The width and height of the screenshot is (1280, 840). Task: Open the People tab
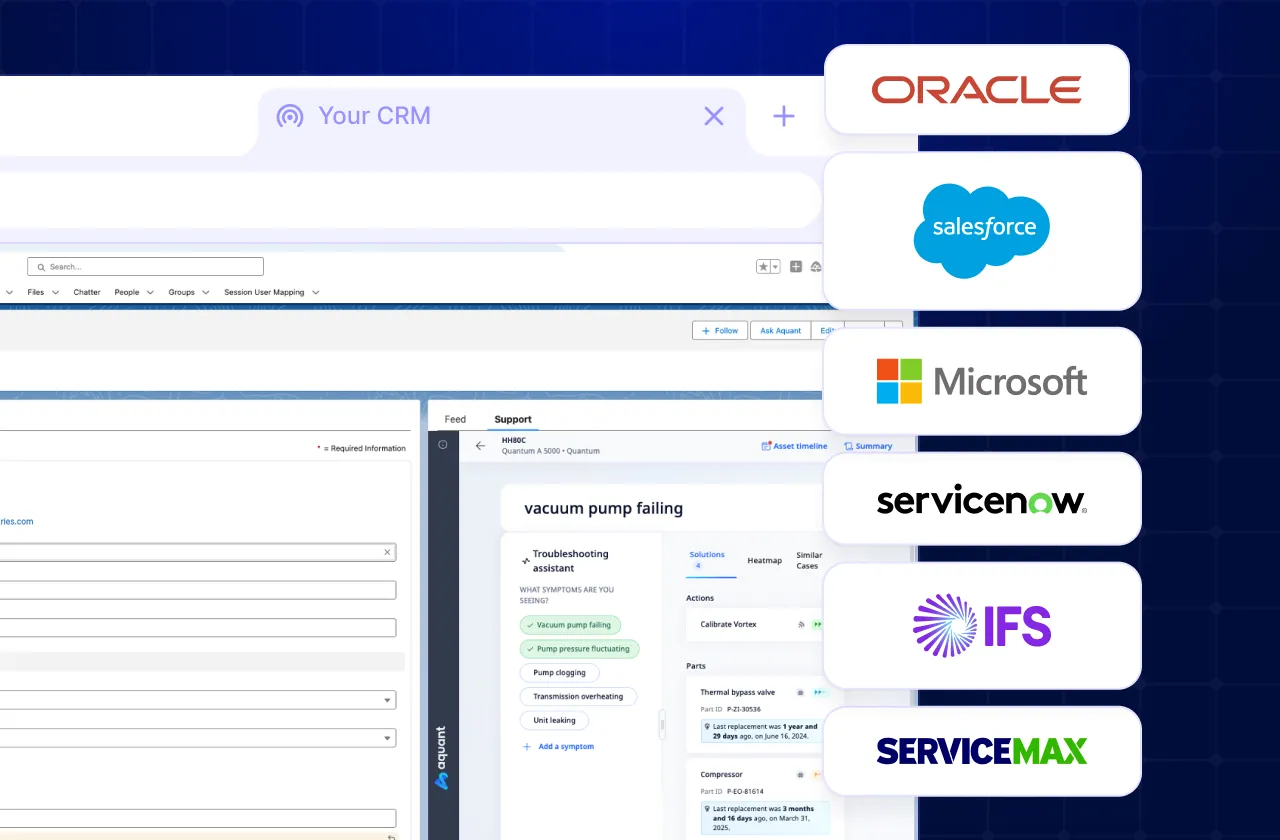[127, 292]
